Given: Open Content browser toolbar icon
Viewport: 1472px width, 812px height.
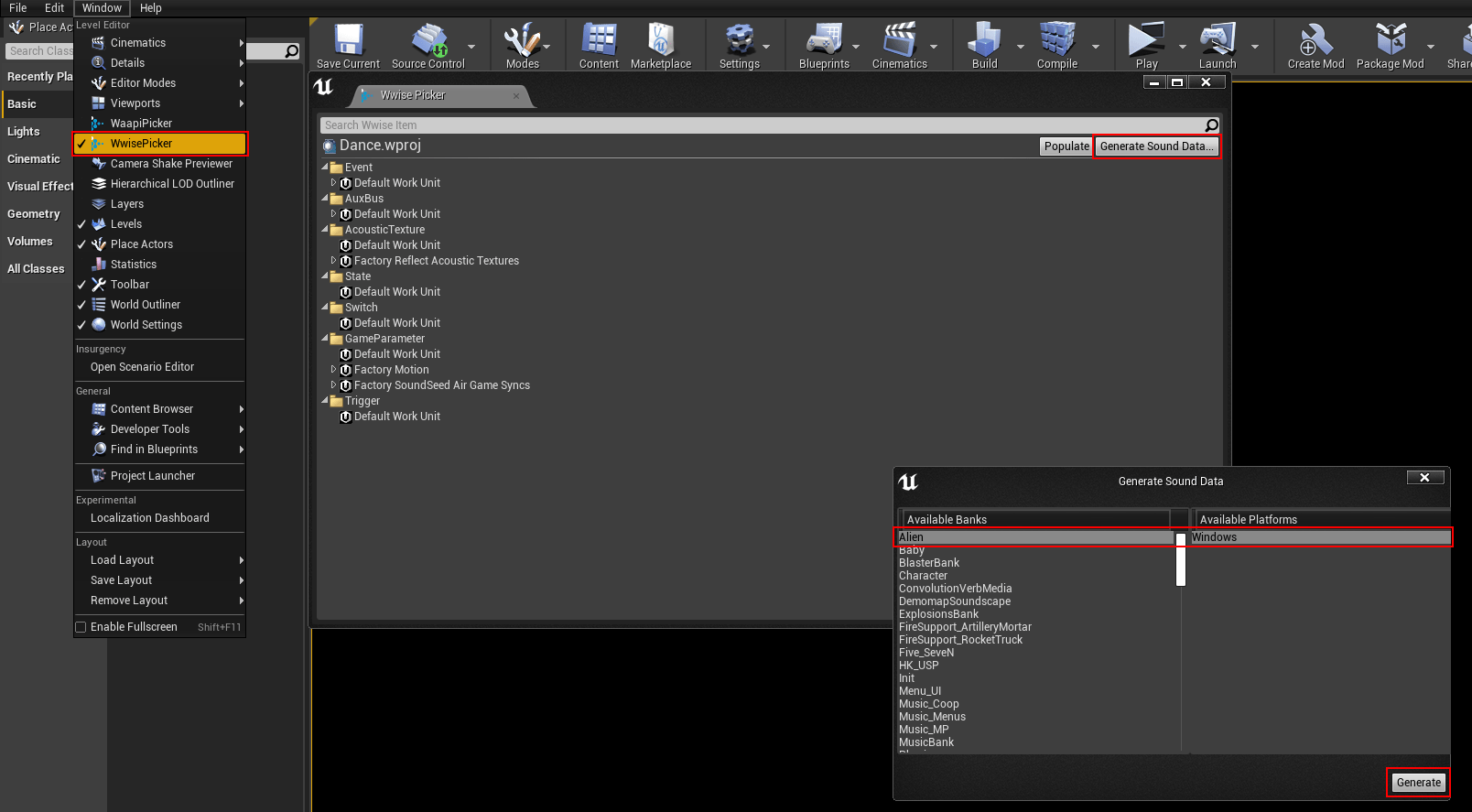Looking at the screenshot, I should point(599,41).
